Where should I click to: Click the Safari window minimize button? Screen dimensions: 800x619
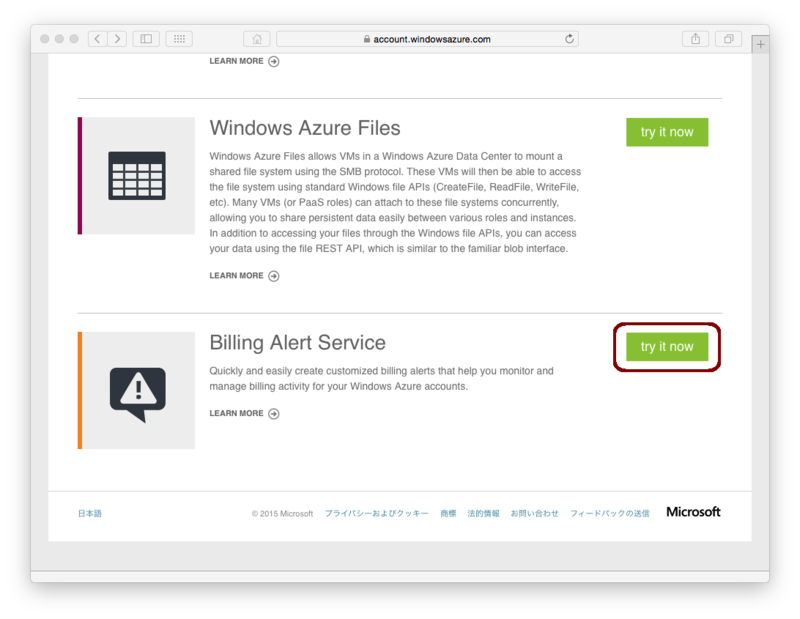coord(59,39)
